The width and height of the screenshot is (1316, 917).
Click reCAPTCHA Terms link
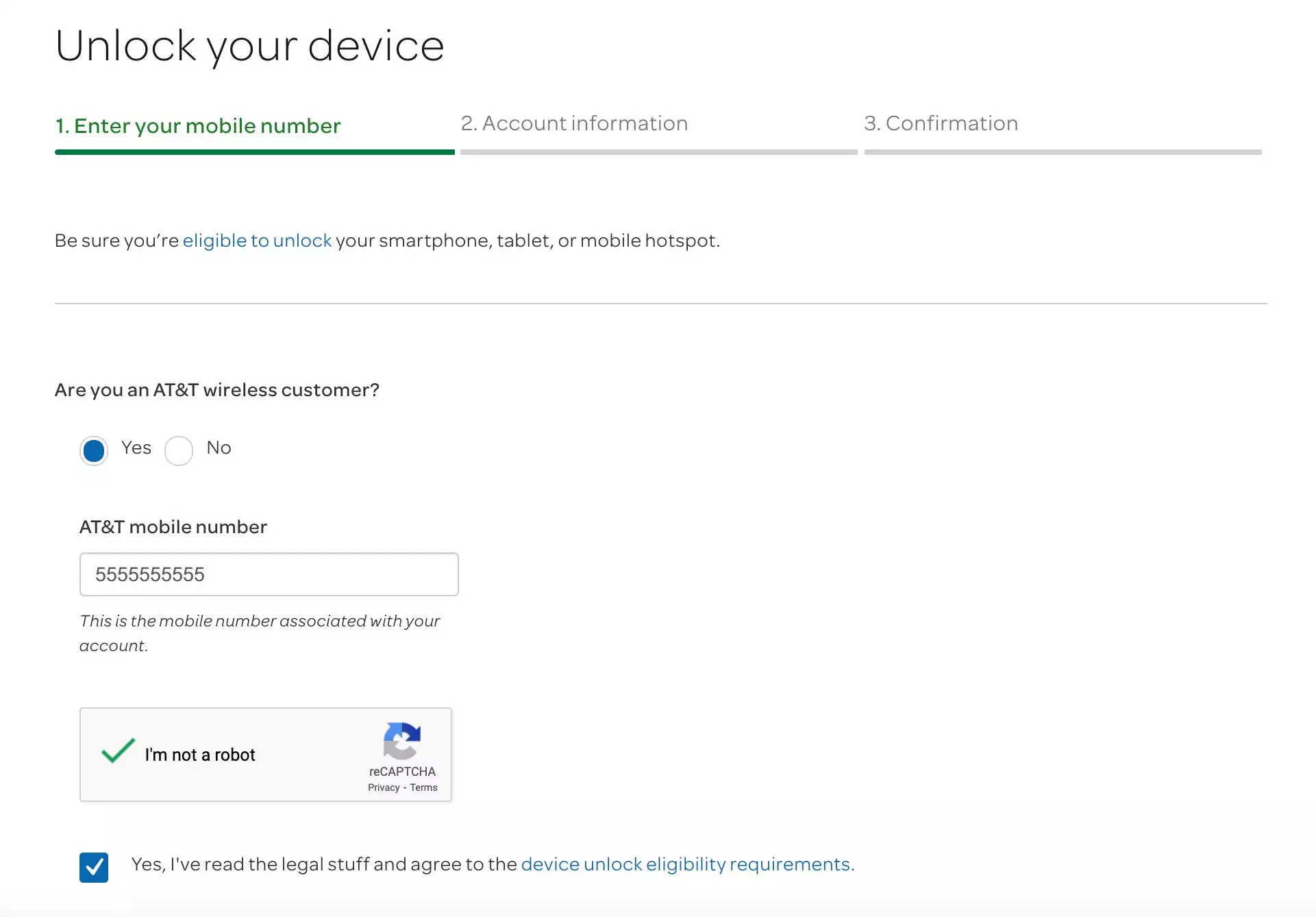423,787
